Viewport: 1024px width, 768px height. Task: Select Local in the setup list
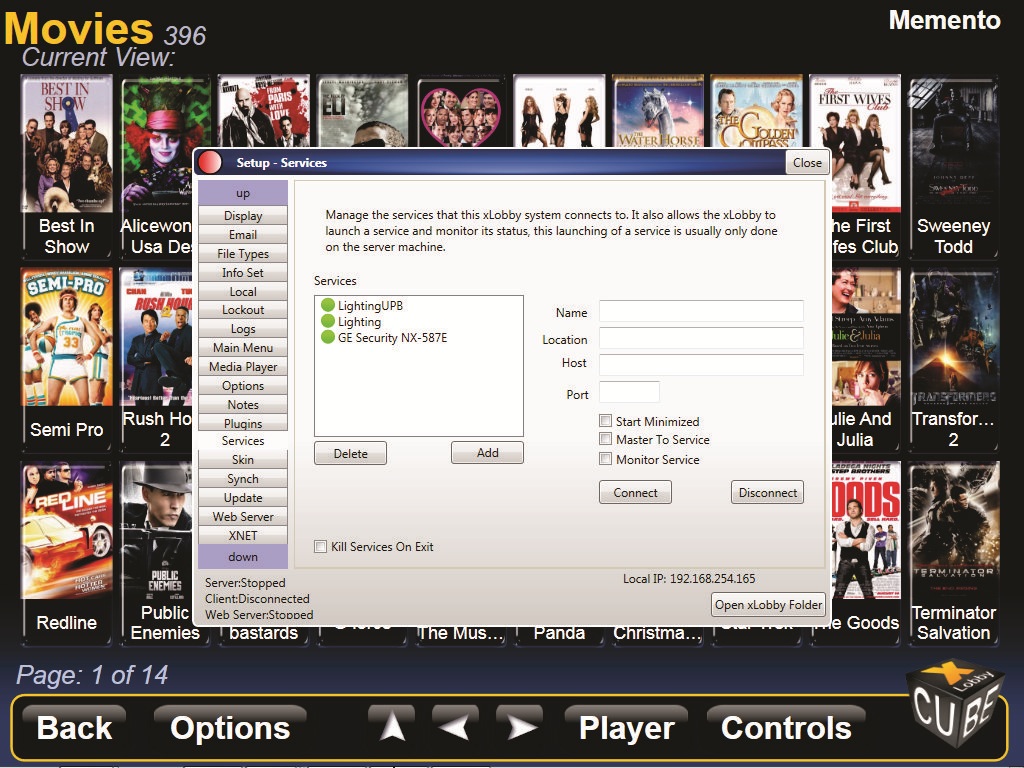(x=243, y=291)
